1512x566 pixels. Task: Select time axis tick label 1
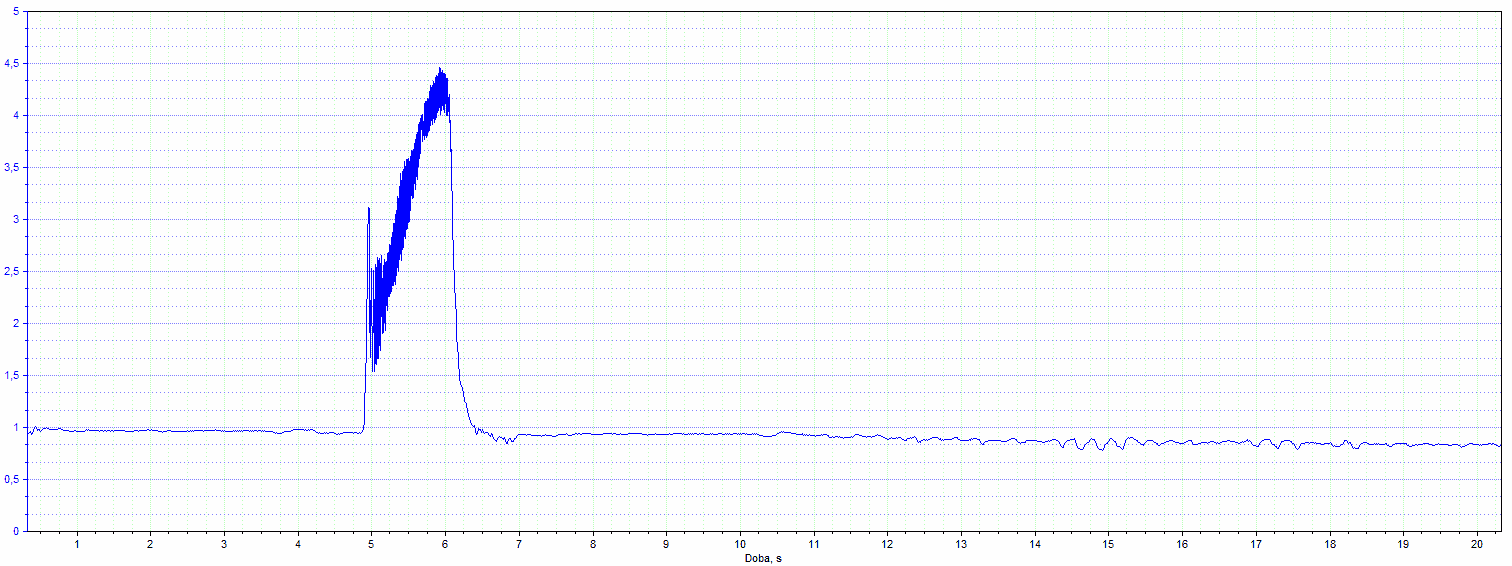point(77,545)
